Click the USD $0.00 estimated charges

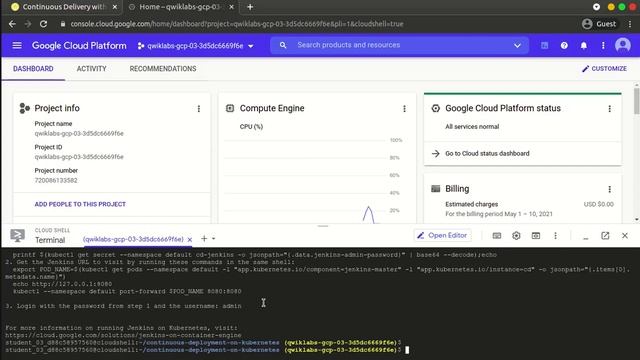tap(599, 204)
